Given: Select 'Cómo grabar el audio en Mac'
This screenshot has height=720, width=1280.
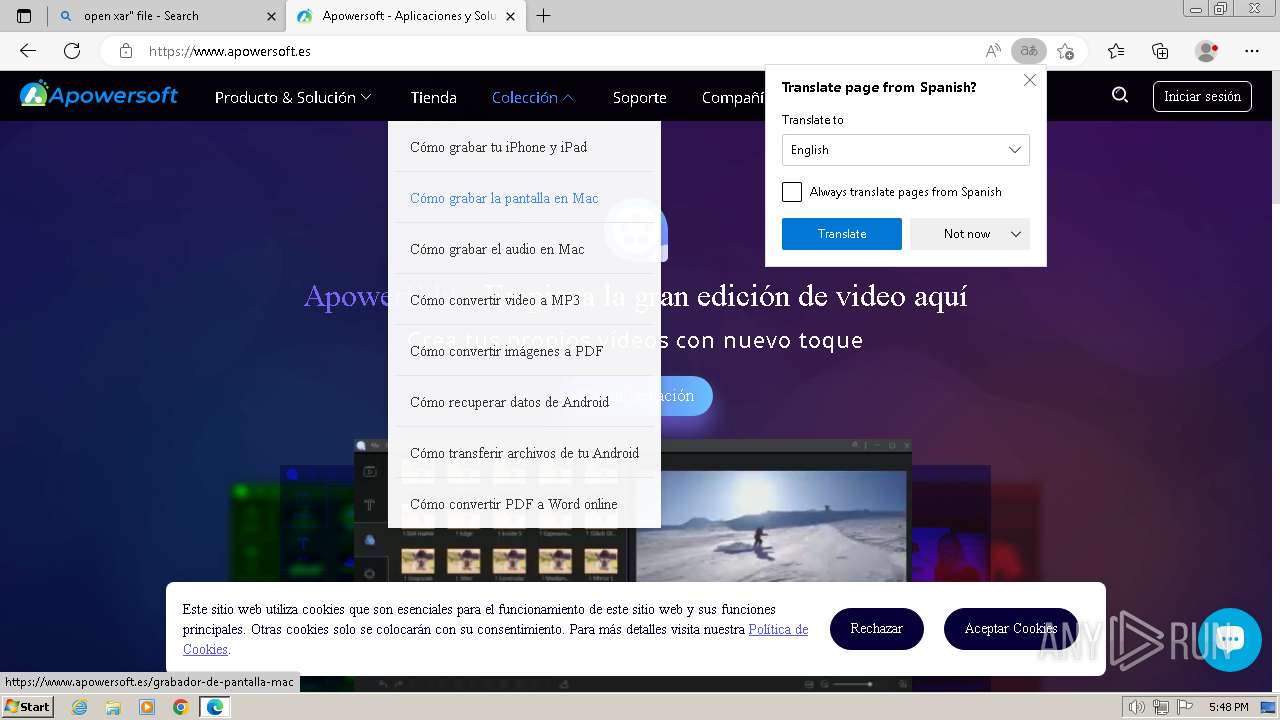Looking at the screenshot, I should coord(524,249).
